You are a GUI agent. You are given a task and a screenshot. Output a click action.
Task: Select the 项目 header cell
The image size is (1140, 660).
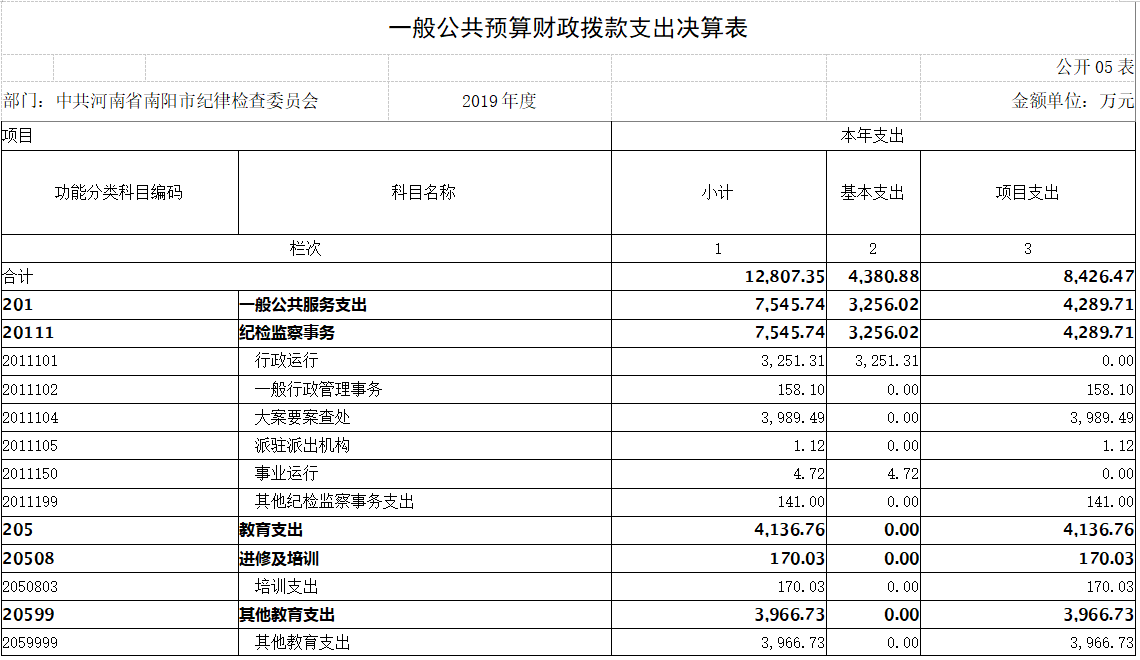coord(306,136)
